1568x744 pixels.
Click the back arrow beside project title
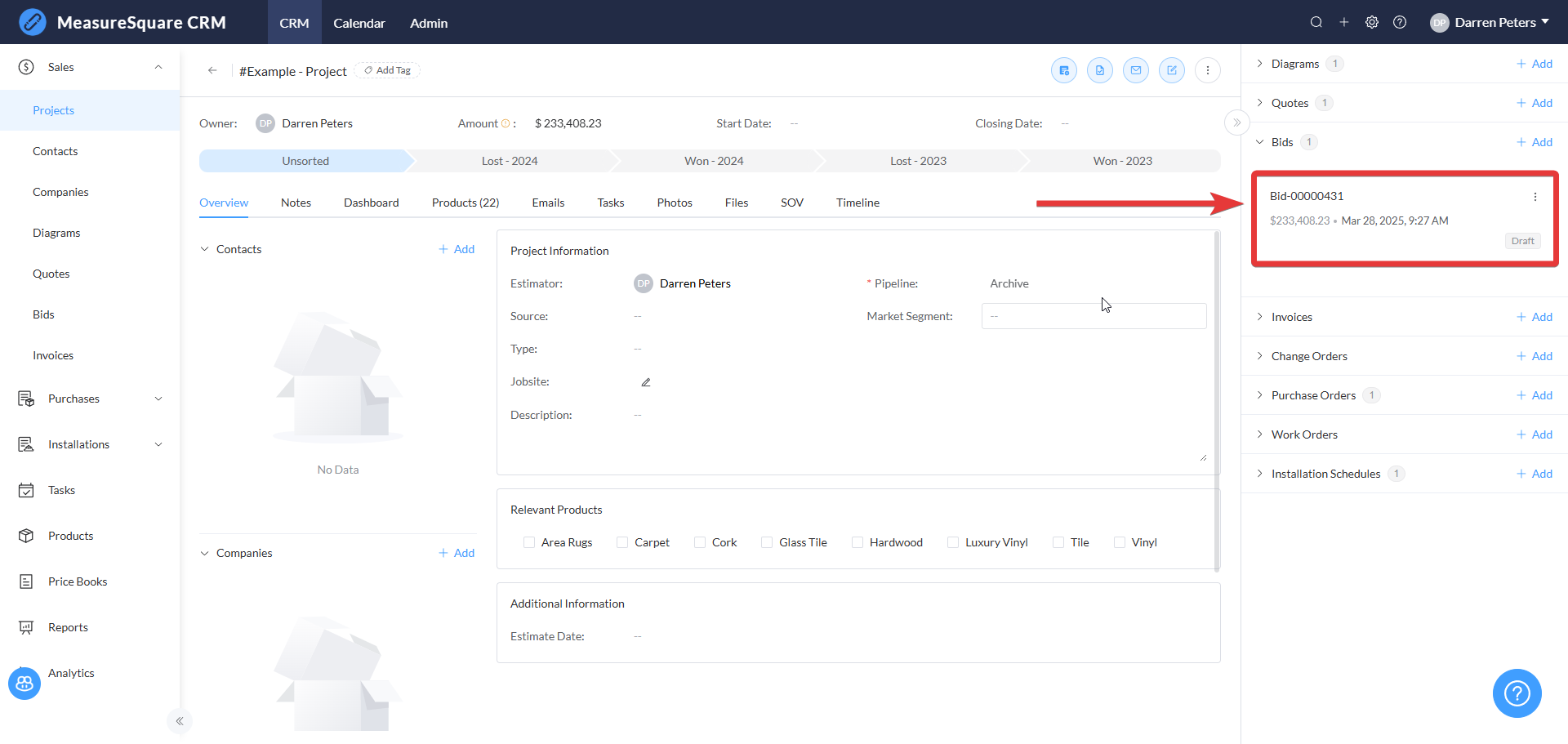point(212,70)
